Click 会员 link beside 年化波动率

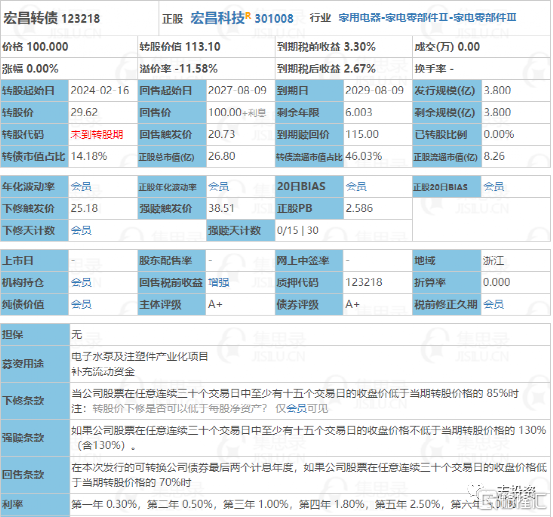(81, 187)
